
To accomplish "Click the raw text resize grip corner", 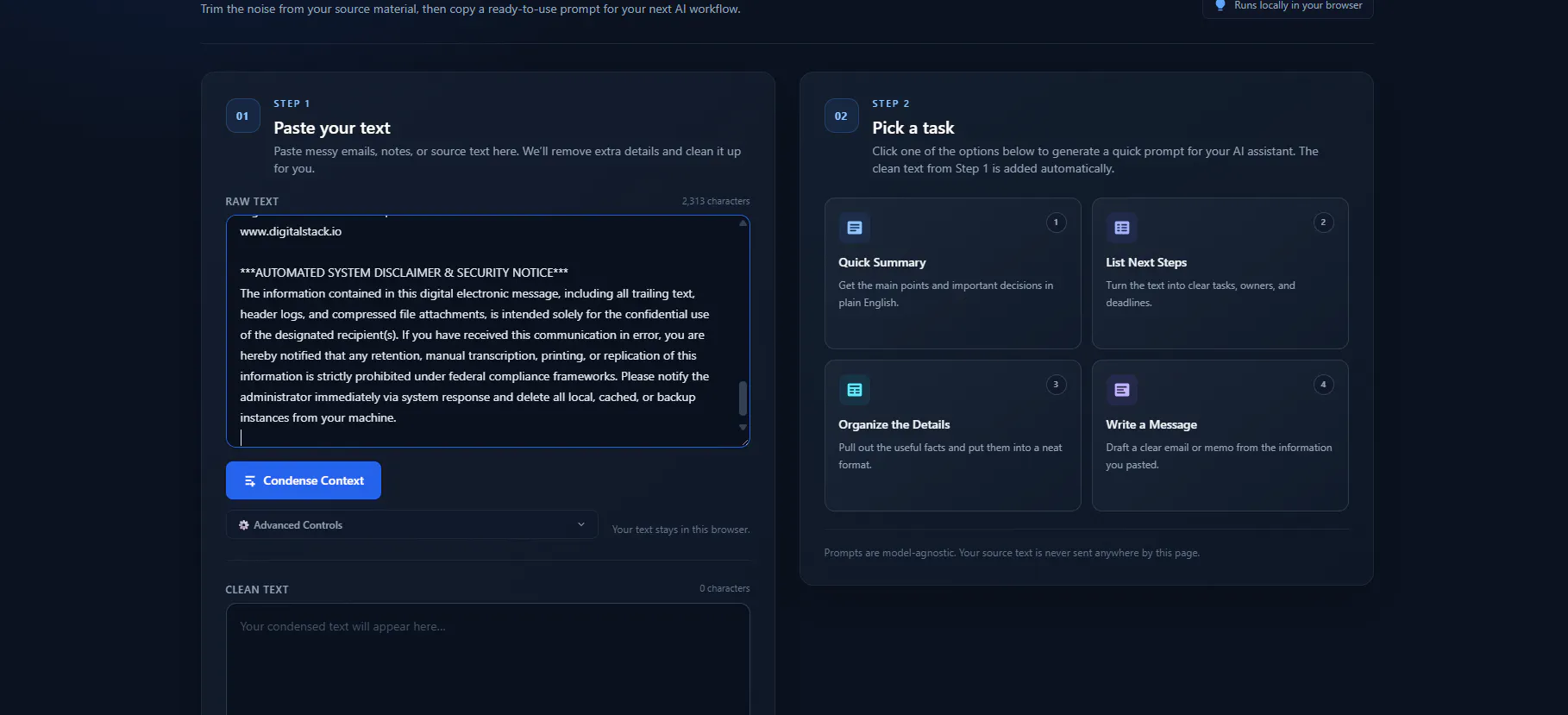I will click(744, 442).
